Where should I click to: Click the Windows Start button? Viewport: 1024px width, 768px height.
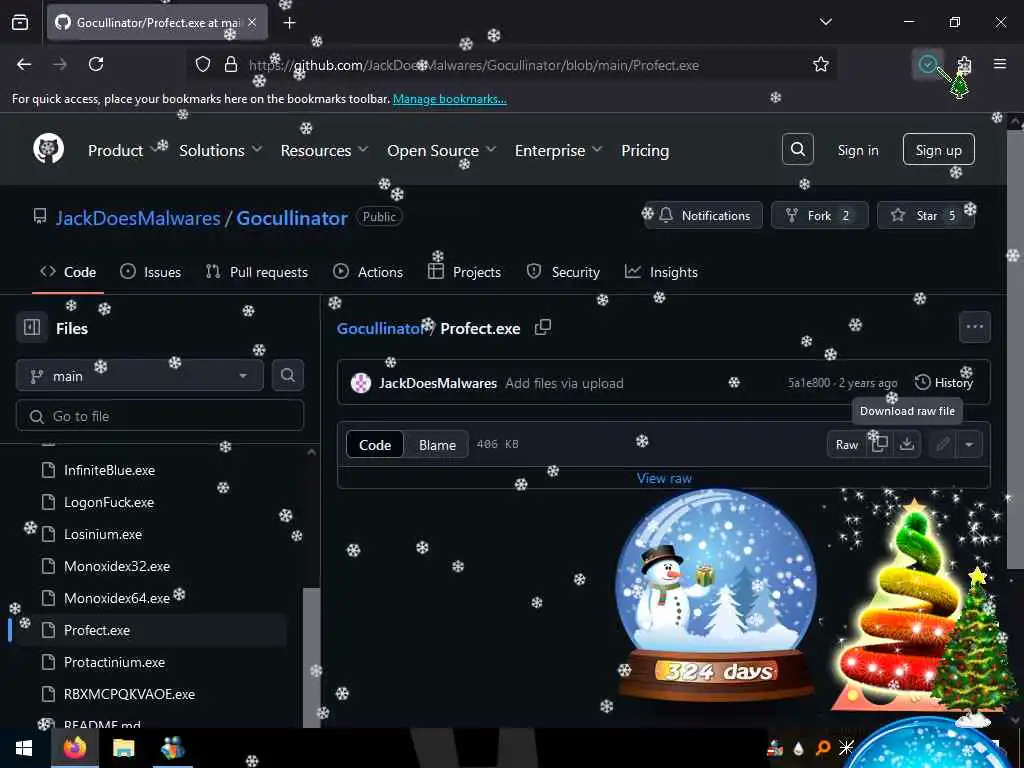[24, 748]
